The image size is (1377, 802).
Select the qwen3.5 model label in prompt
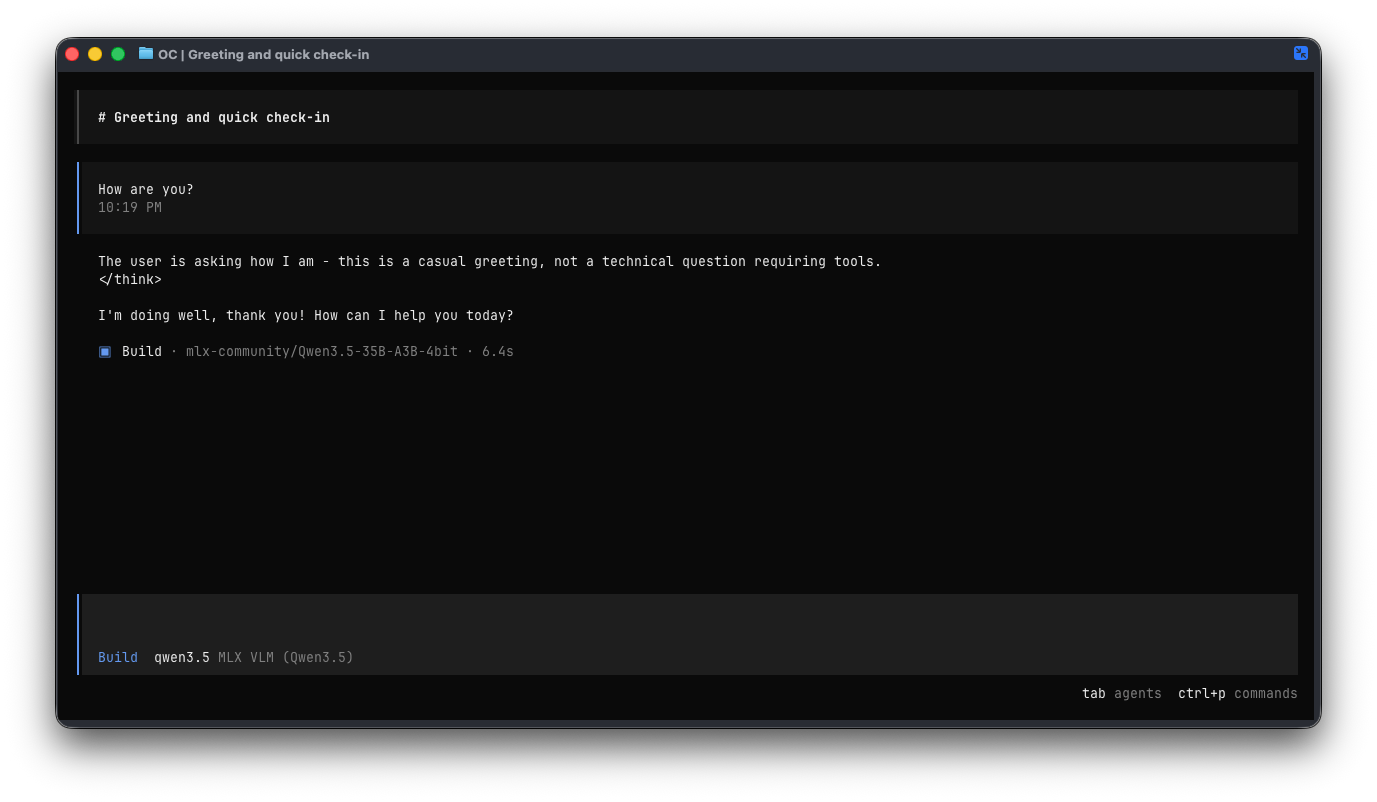(182, 658)
